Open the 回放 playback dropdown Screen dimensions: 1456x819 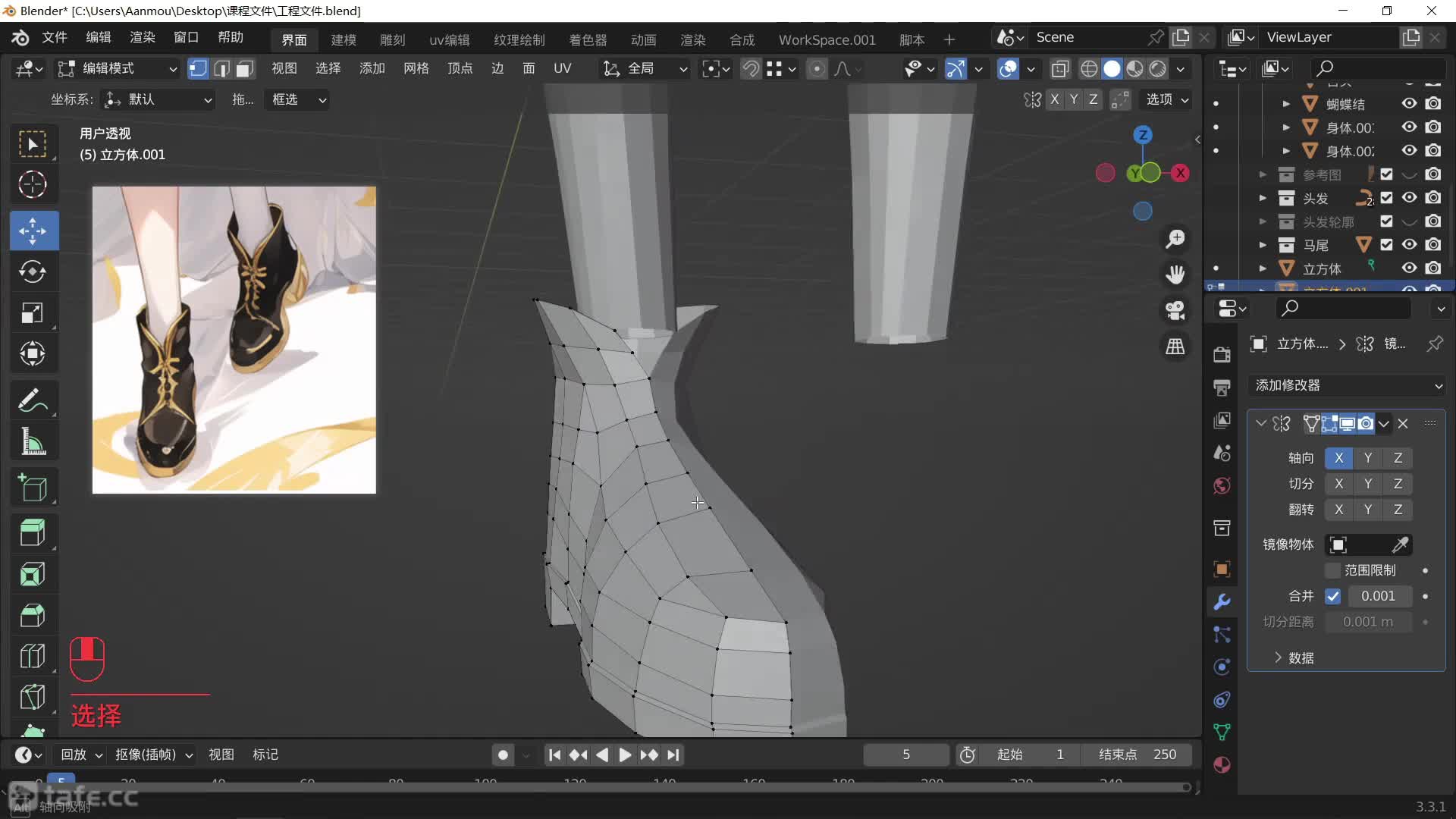coord(83,755)
